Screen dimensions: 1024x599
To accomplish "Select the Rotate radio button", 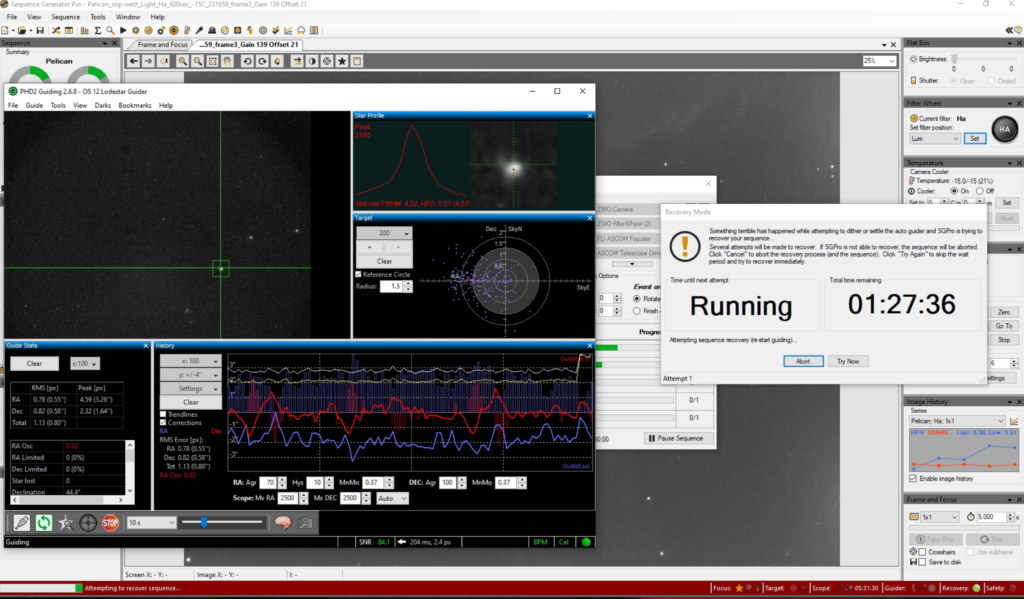I will pyautogui.click(x=637, y=299).
